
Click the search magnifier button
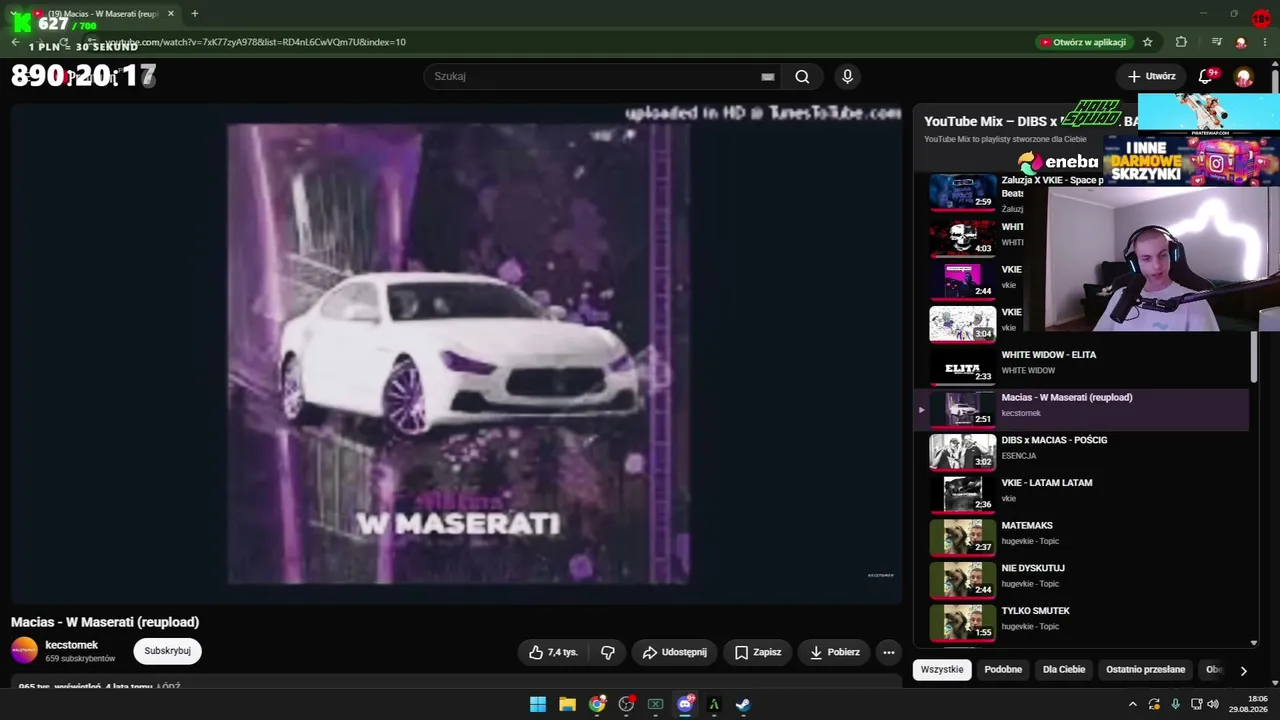[802, 77]
